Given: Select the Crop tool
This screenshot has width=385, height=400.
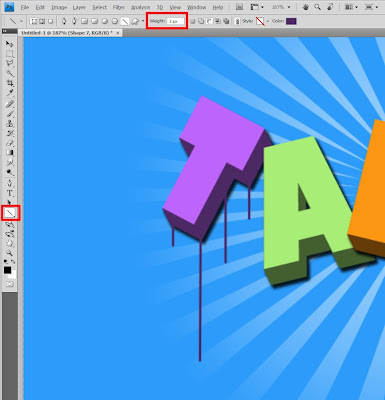Looking at the screenshot, I should 10,83.
